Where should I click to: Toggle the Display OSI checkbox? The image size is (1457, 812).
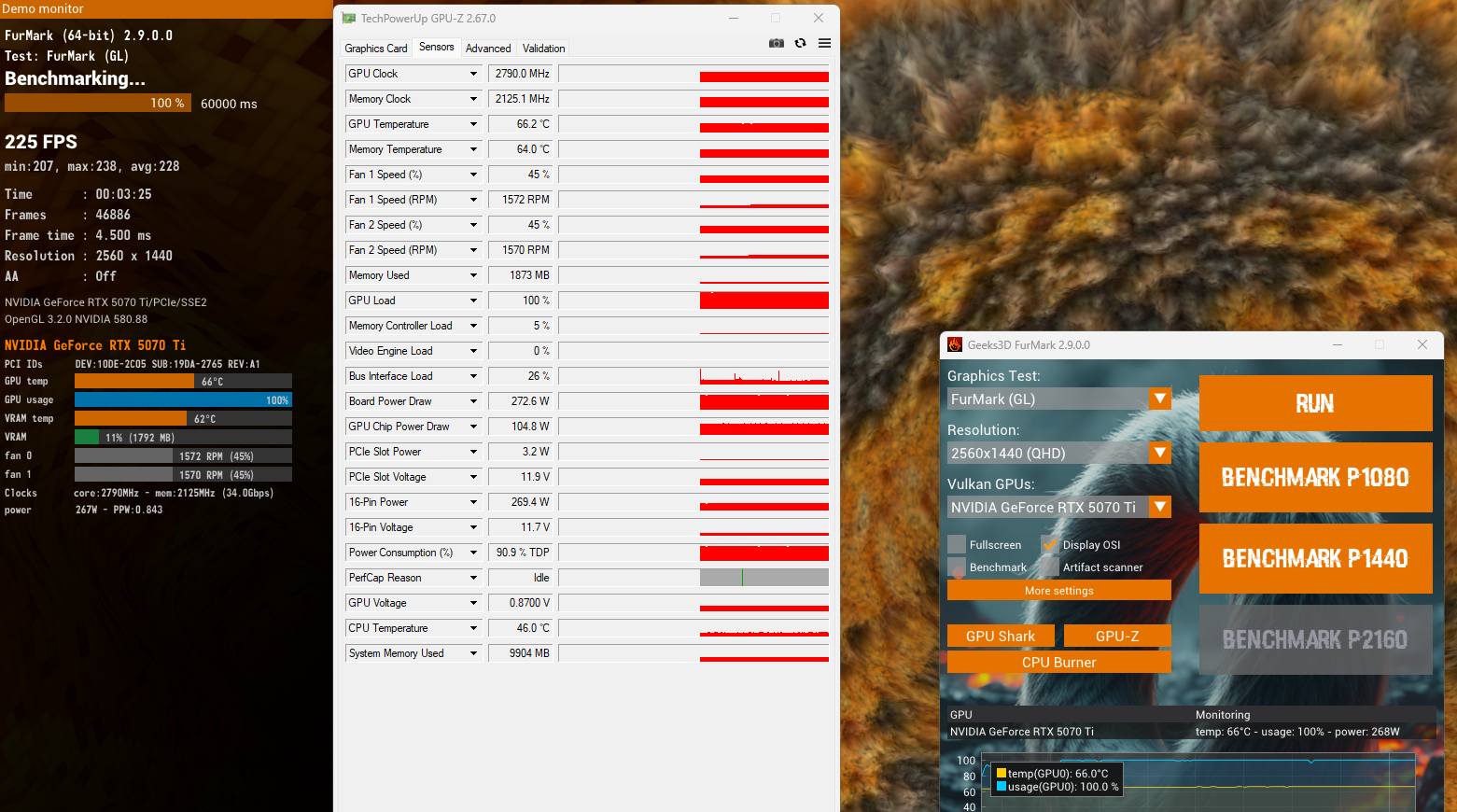click(x=1050, y=544)
